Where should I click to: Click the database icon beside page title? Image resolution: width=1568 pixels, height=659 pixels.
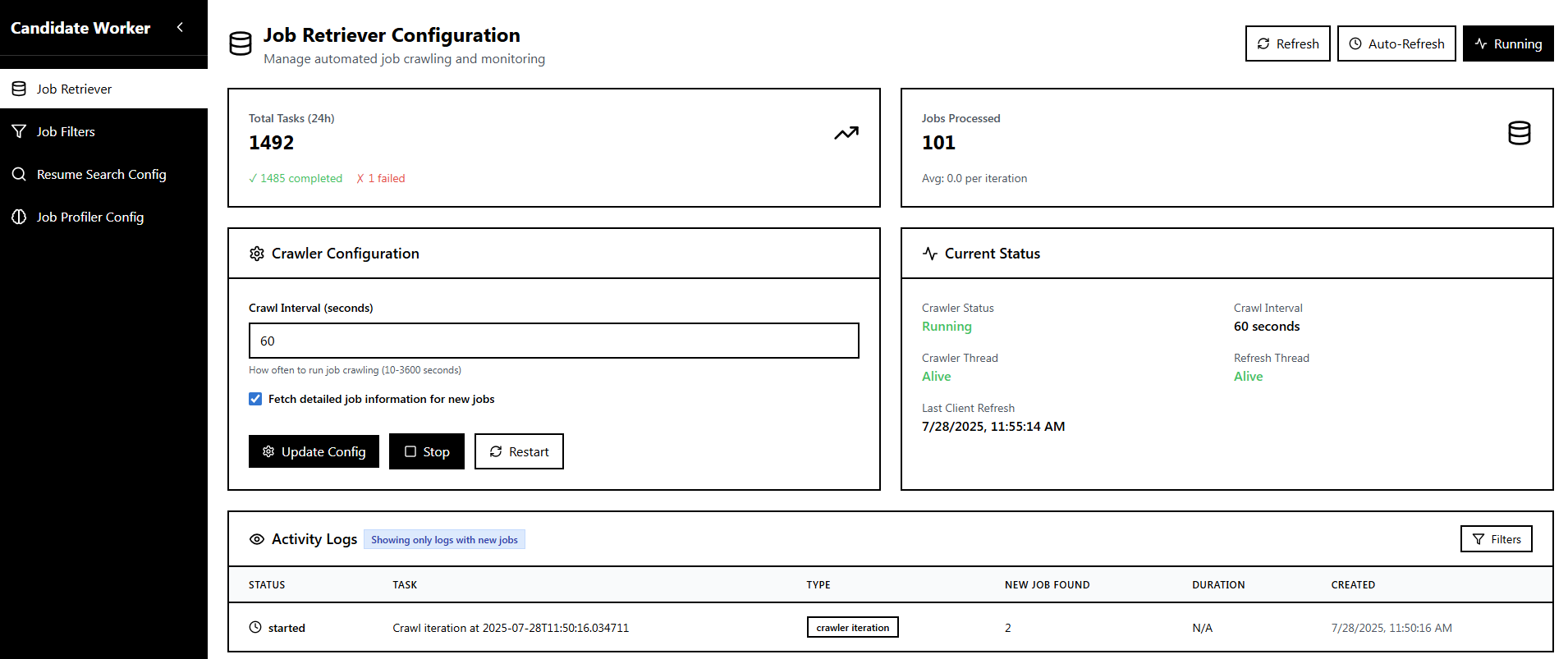241,43
